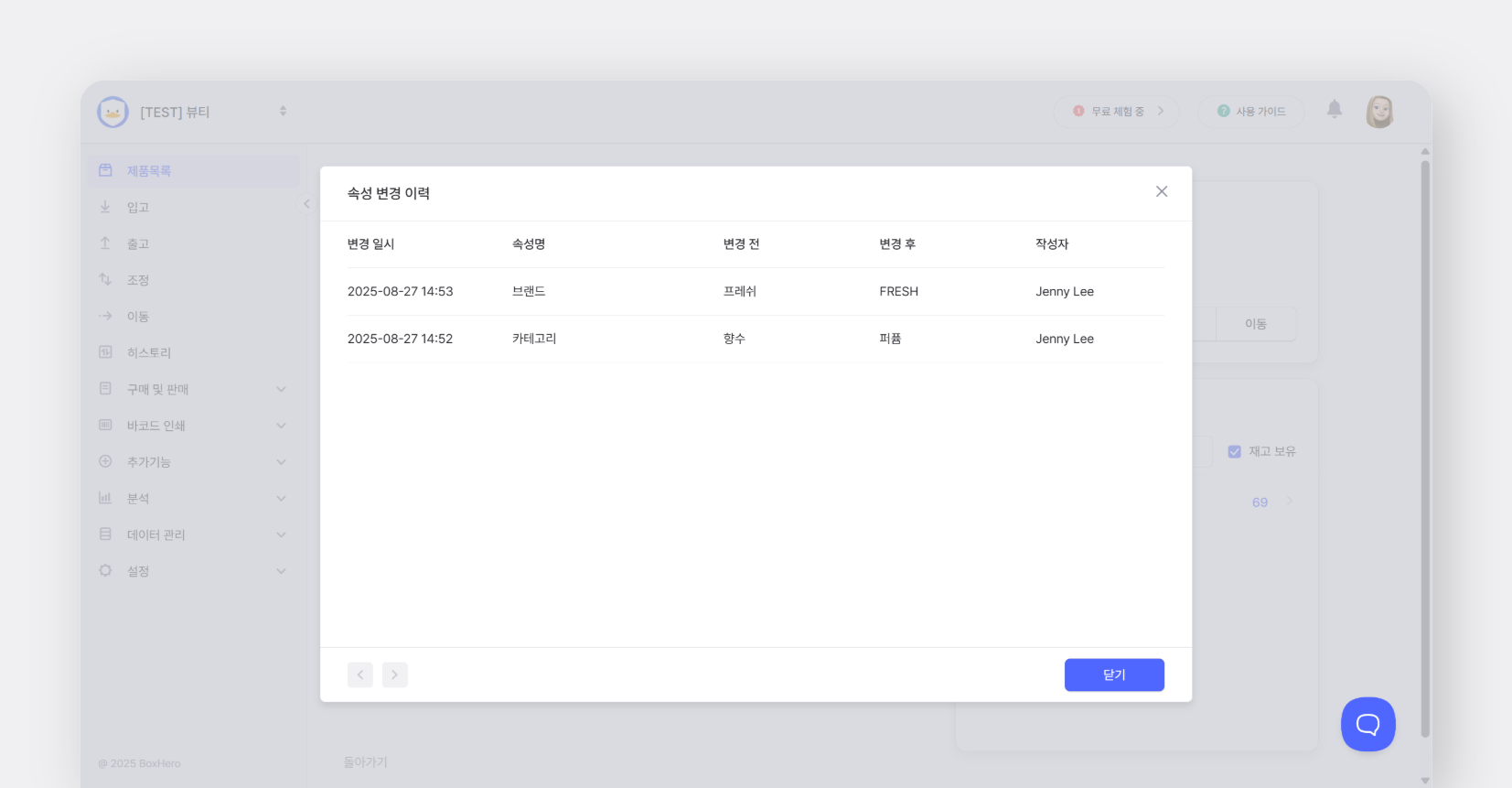The width and height of the screenshot is (1512, 788).
Task: Toggle the 재고 보유 checkbox
Action: tap(1234, 451)
